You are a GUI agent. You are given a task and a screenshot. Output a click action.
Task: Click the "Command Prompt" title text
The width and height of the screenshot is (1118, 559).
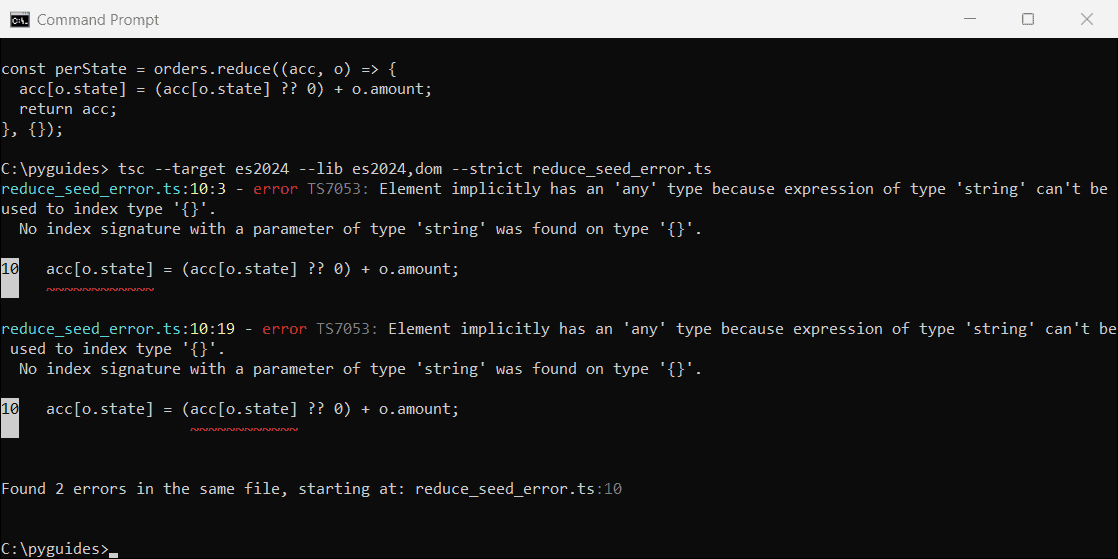pos(98,20)
